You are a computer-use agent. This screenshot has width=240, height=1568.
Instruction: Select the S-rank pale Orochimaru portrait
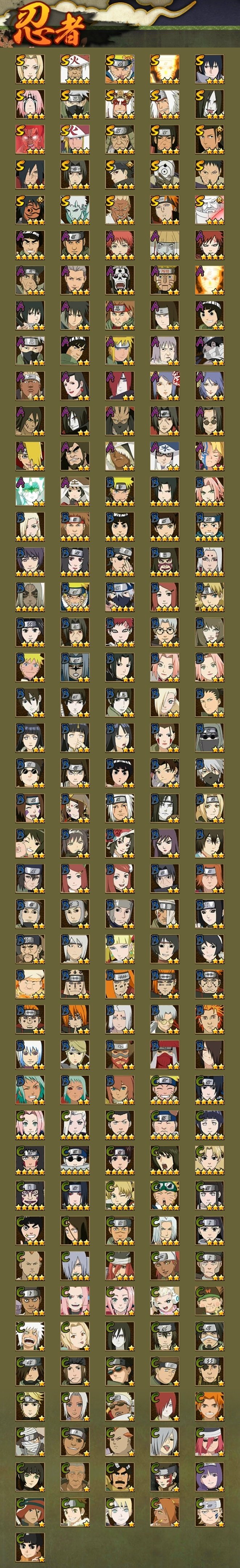point(210,104)
